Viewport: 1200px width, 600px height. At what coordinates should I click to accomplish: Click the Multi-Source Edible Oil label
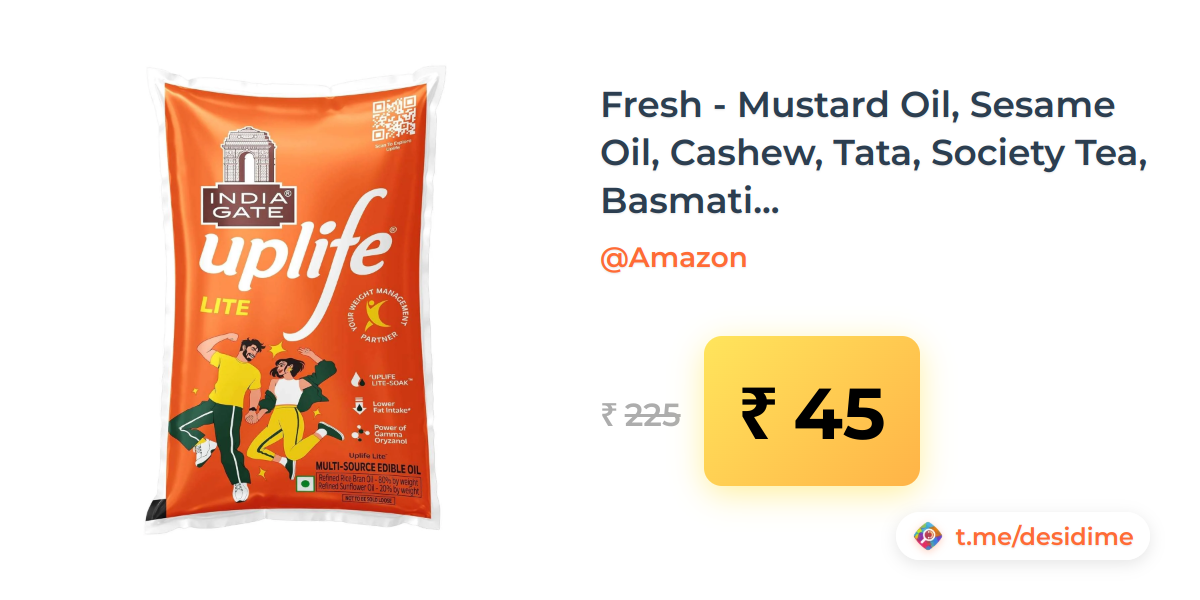pos(367,467)
